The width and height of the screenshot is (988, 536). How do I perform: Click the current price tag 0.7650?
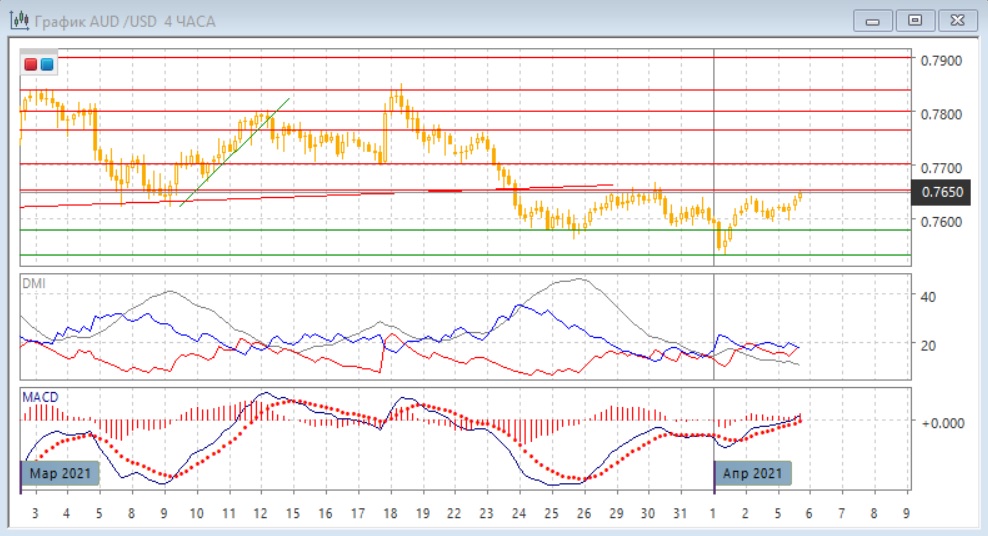click(942, 191)
